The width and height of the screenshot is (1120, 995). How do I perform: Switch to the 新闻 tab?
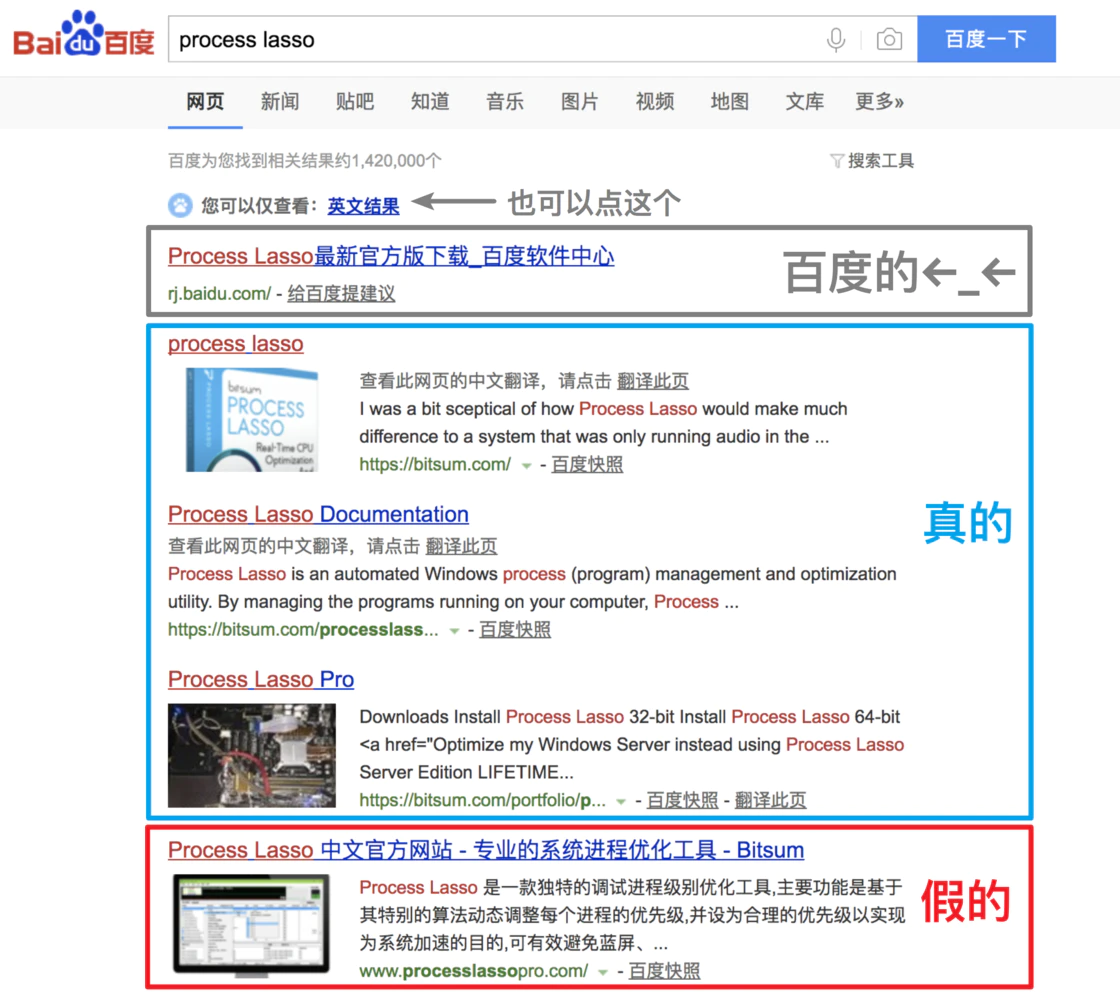tap(280, 101)
